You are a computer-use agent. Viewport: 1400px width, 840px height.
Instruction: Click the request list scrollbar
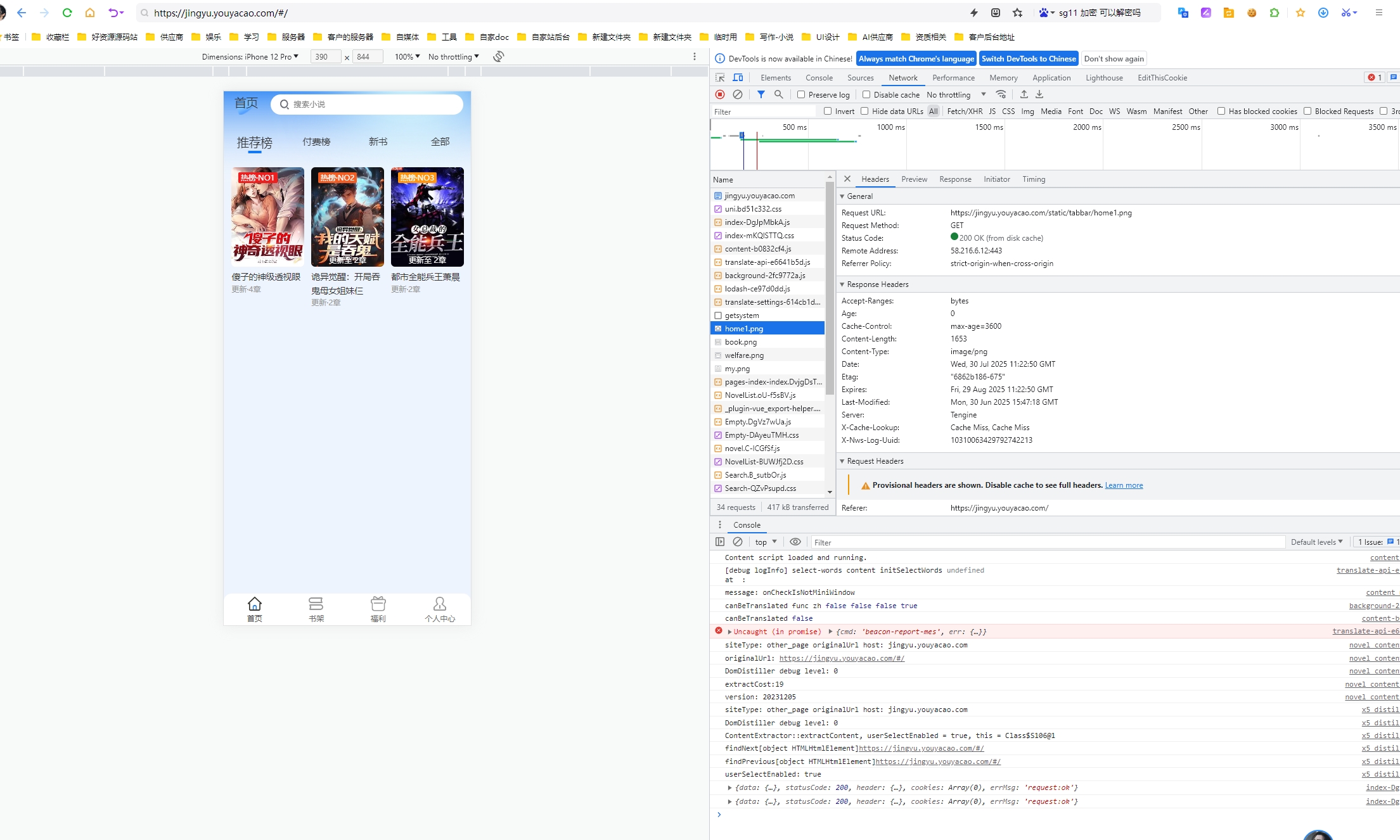click(x=830, y=288)
